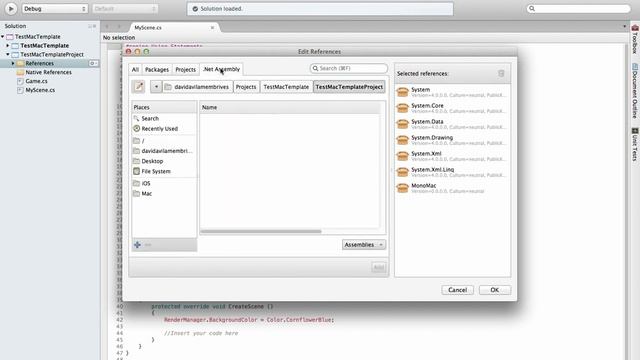Viewport: 640px width, 360px height.
Task: Select the .Net Assembly tab
Action: [x=222, y=69]
